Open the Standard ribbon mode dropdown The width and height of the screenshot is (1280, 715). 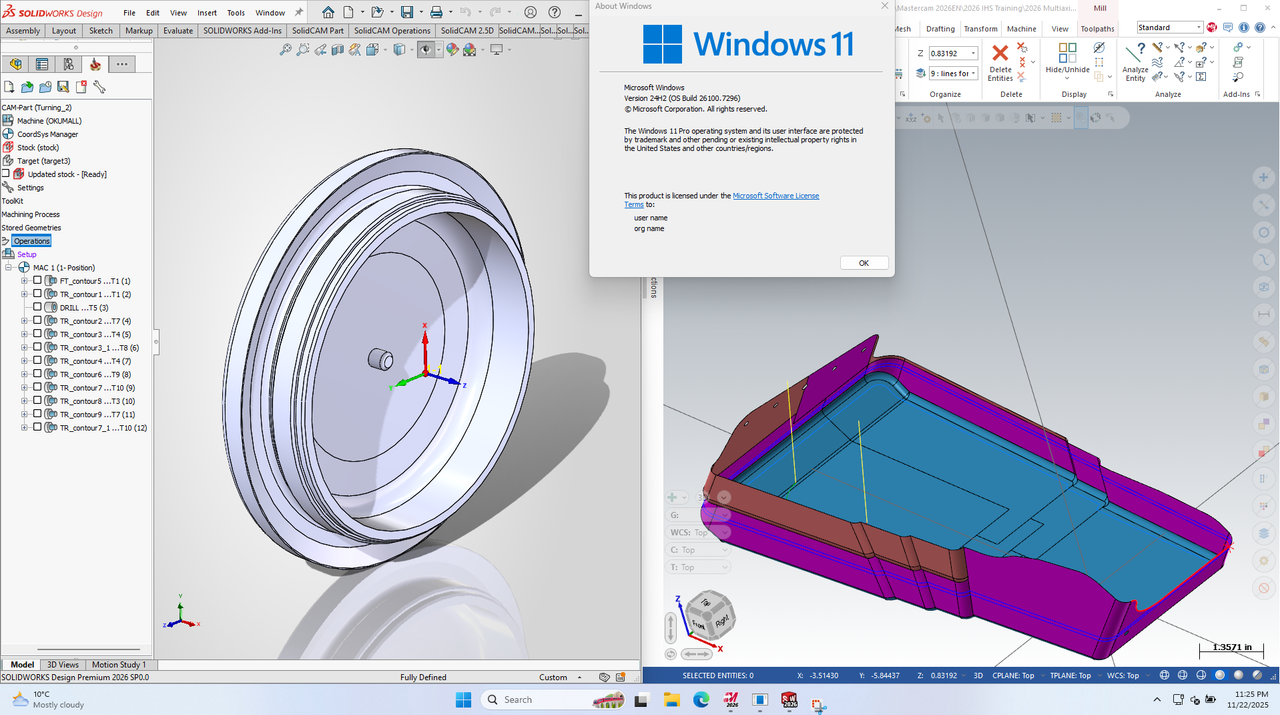pos(1198,27)
